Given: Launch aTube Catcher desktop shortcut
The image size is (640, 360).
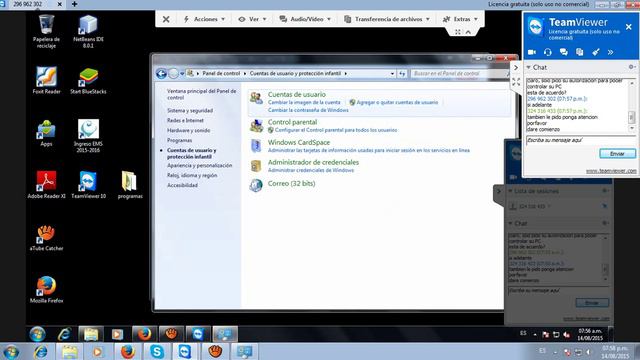Looking at the screenshot, I should click(x=46, y=238).
